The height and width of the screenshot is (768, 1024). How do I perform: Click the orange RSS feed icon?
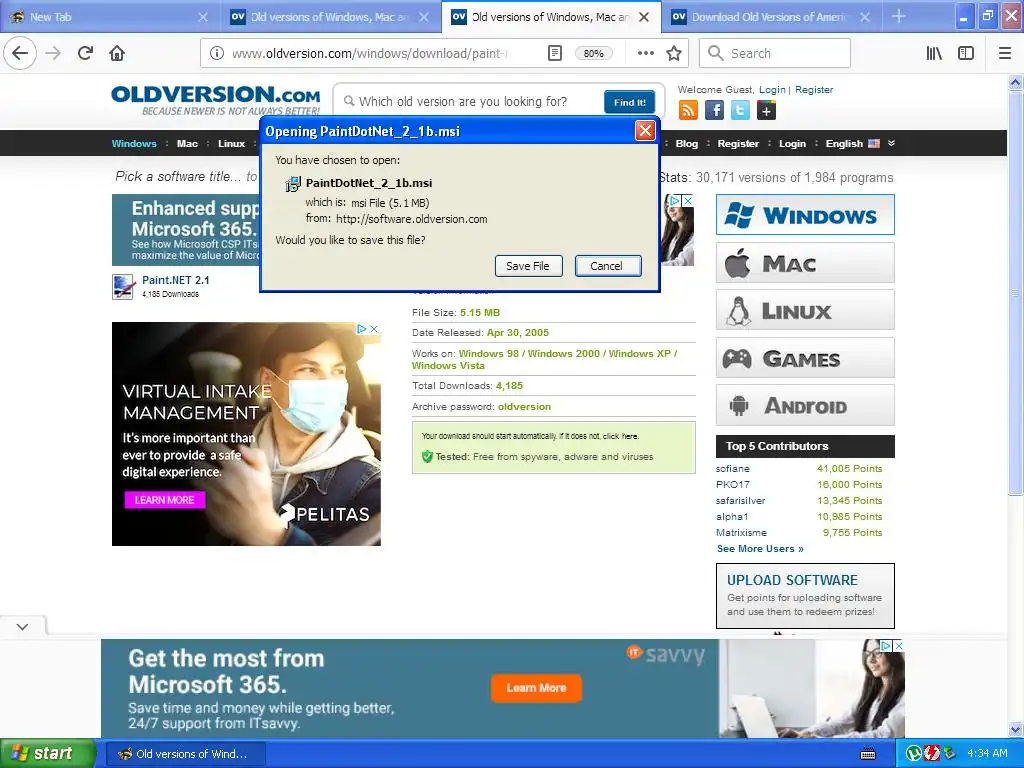pos(688,110)
